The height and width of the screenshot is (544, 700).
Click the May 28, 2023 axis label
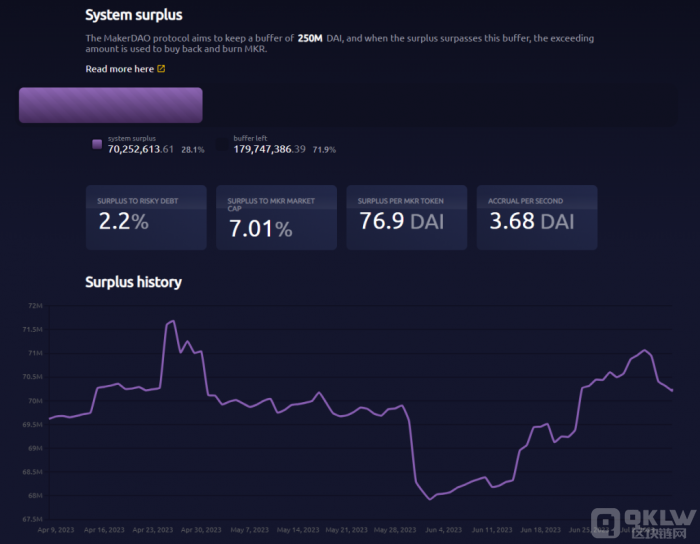(x=395, y=530)
